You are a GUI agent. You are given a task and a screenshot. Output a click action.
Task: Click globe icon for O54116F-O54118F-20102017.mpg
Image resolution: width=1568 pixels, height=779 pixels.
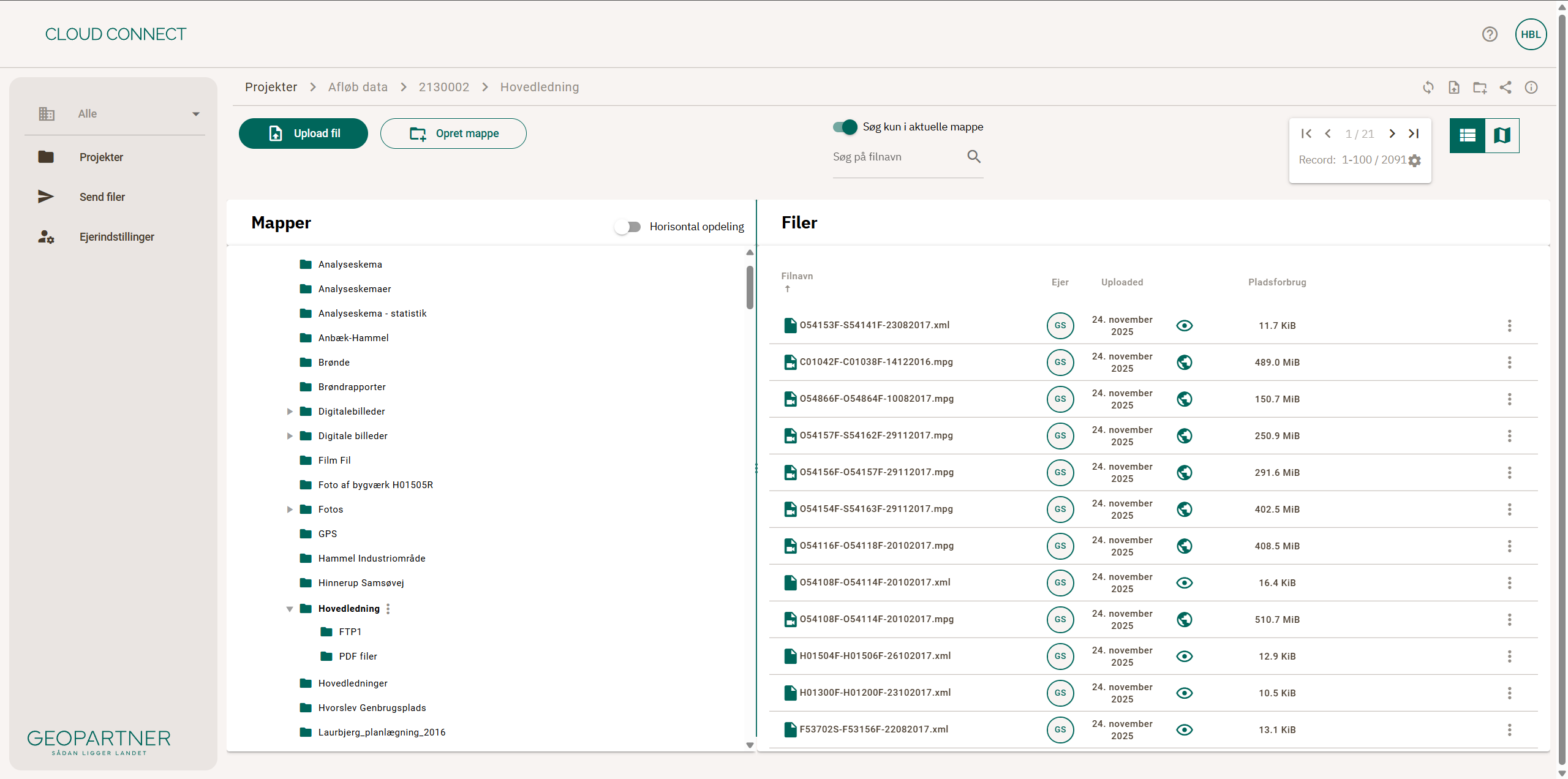1185,546
